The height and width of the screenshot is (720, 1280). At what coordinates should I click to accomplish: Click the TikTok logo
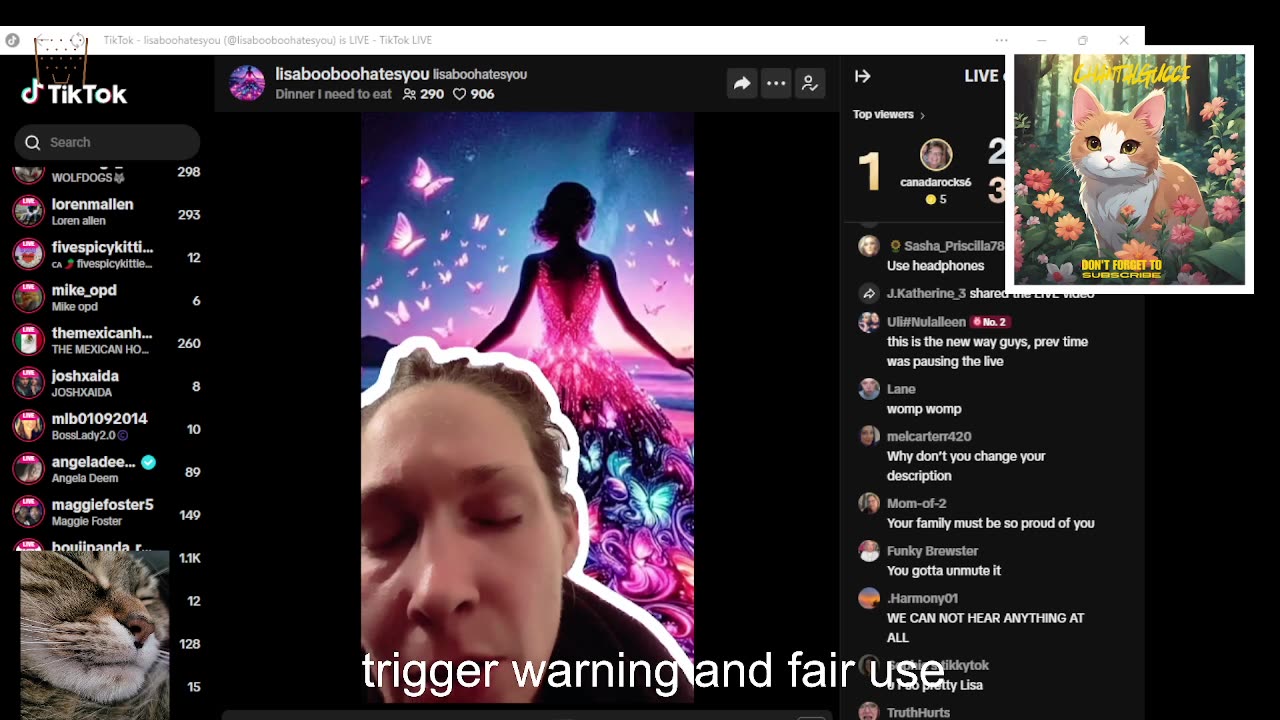pos(74,94)
